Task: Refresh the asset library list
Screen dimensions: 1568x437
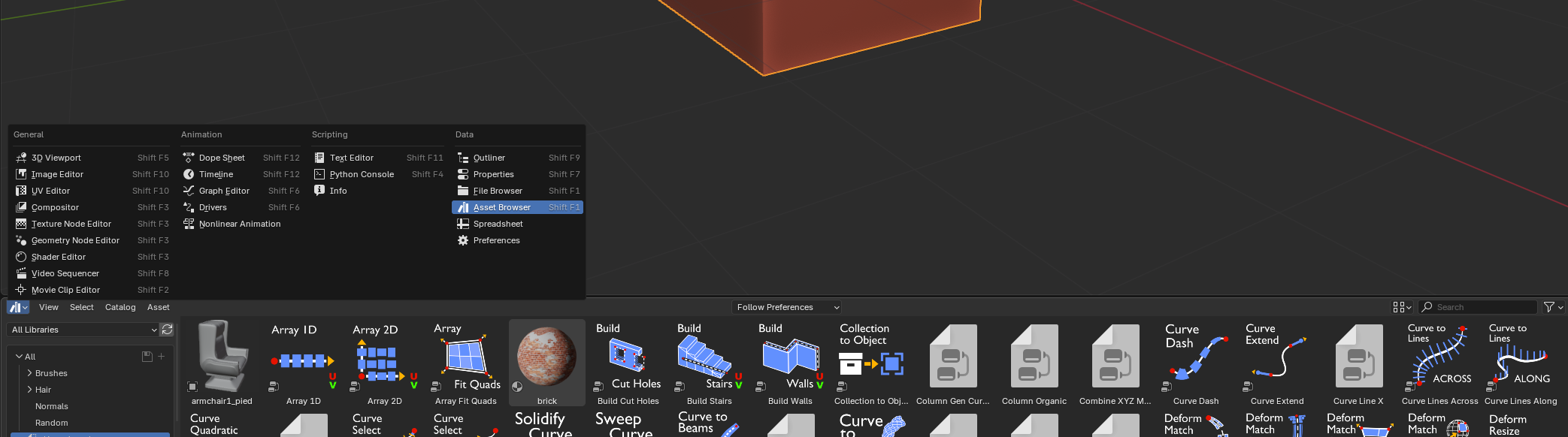Action: point(167,330)
